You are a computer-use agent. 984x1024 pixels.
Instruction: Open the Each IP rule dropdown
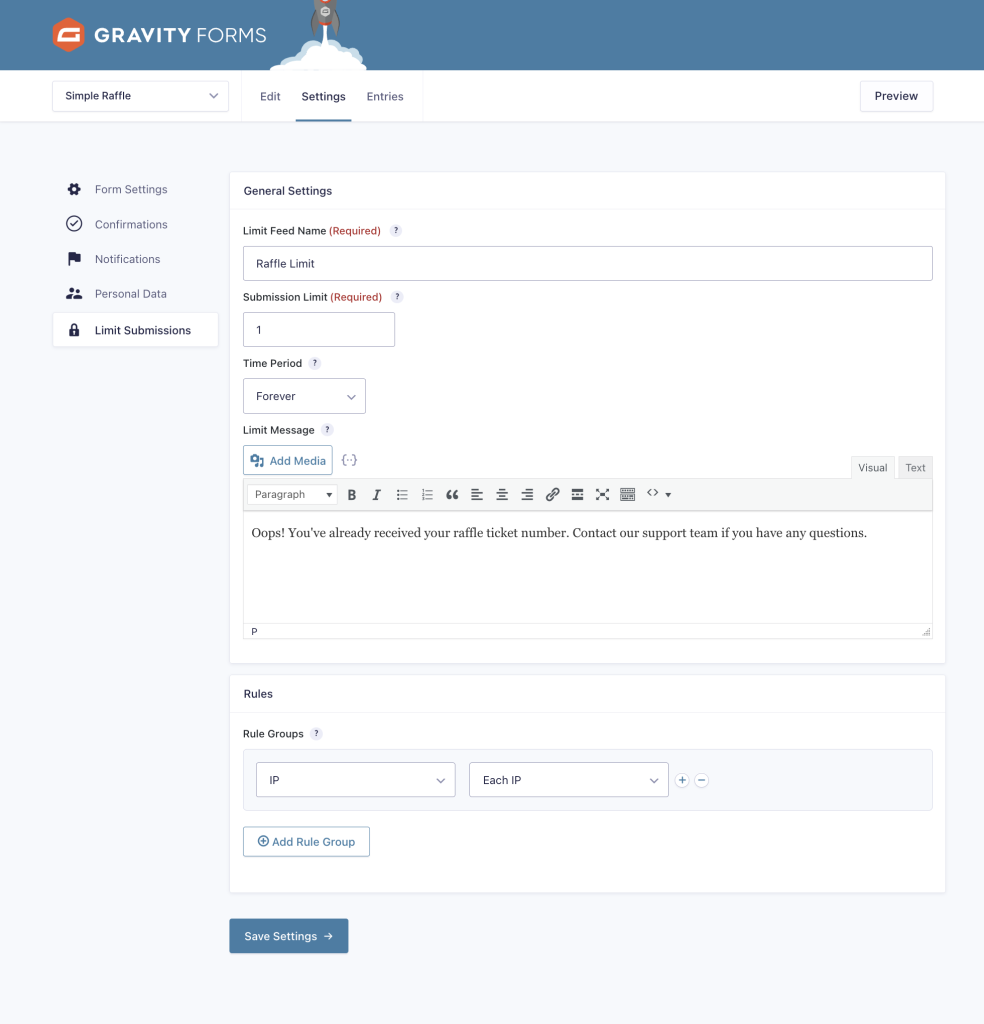[568, 779]
